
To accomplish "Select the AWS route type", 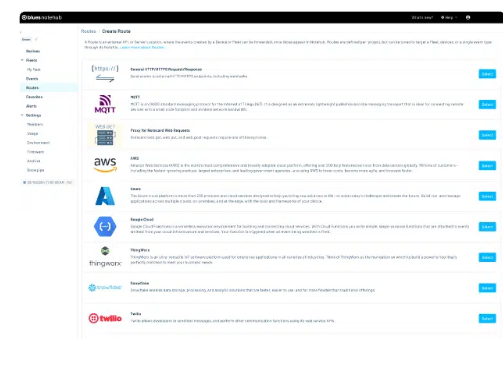I will (x=487, y=166).
